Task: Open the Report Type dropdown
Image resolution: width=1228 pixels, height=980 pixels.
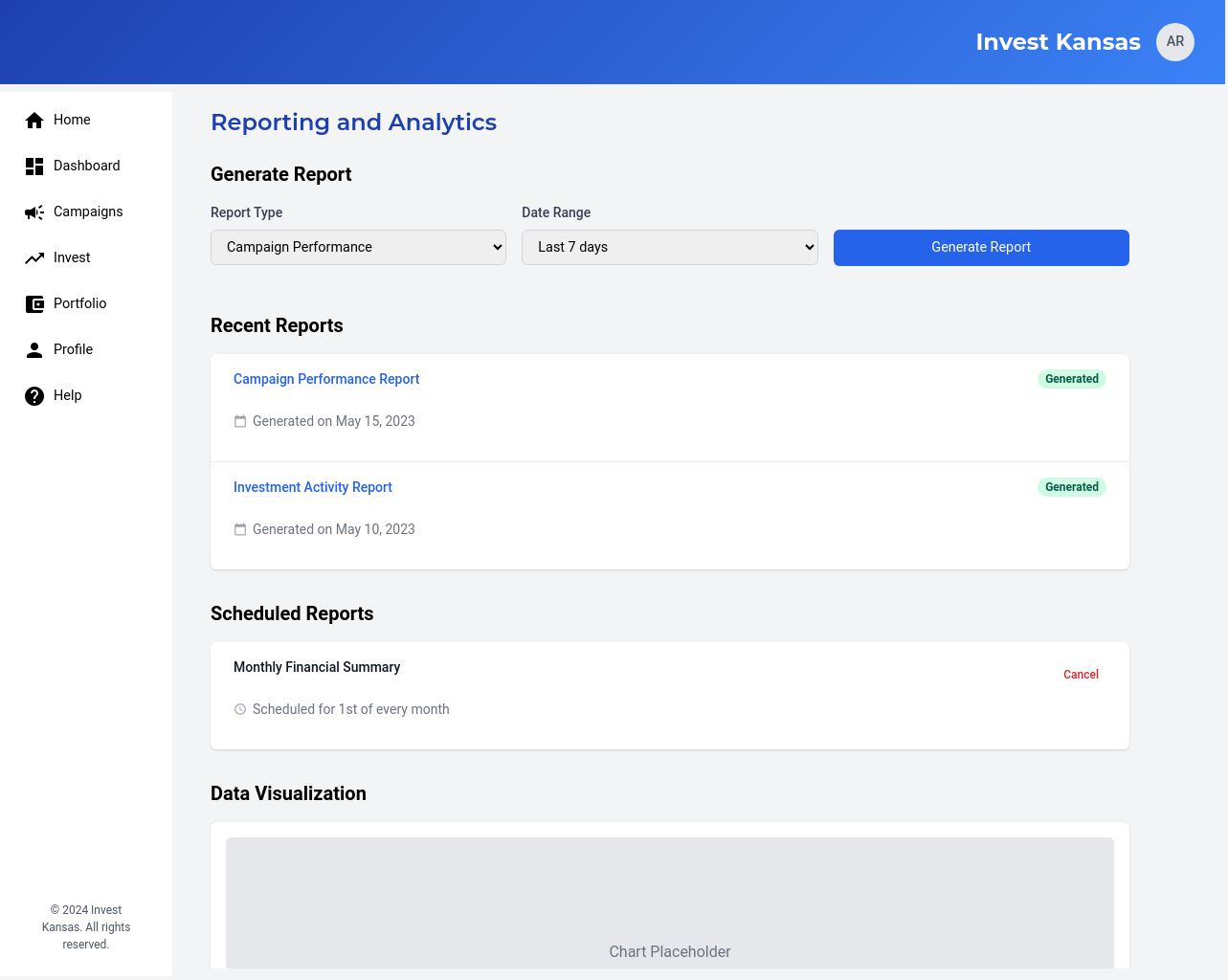Action: point(358,247)
